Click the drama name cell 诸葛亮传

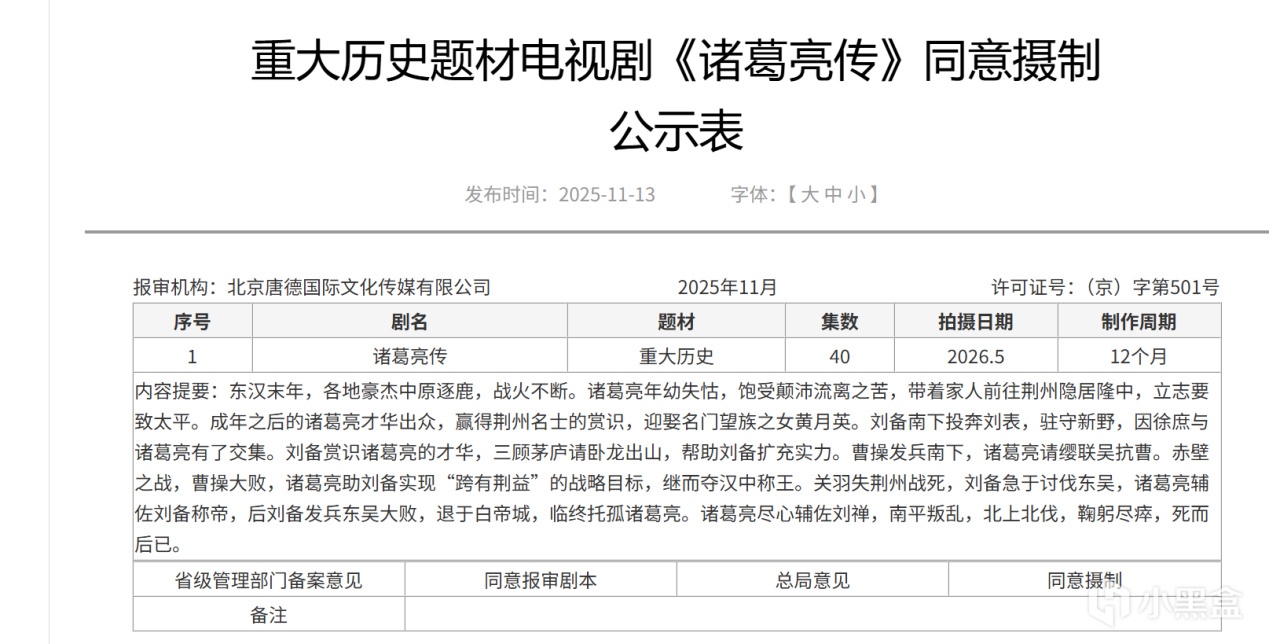click(409, 356)
